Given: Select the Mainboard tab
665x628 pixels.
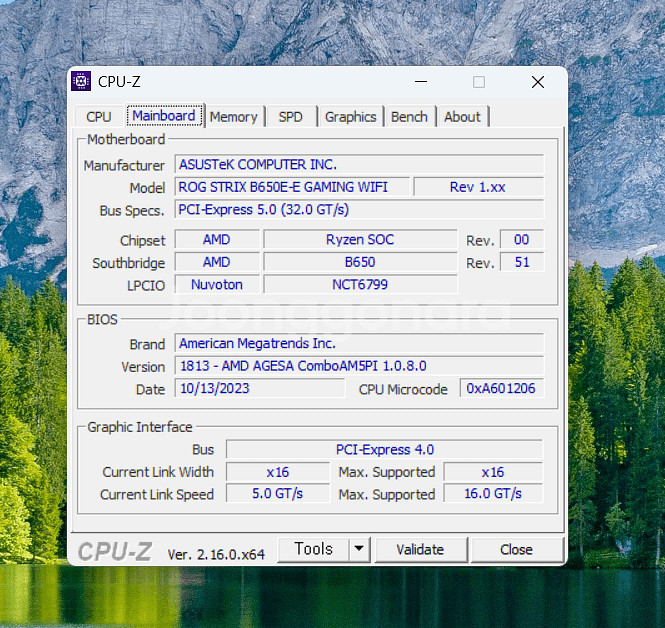Looking at the screenshot, I should point(164,116).
